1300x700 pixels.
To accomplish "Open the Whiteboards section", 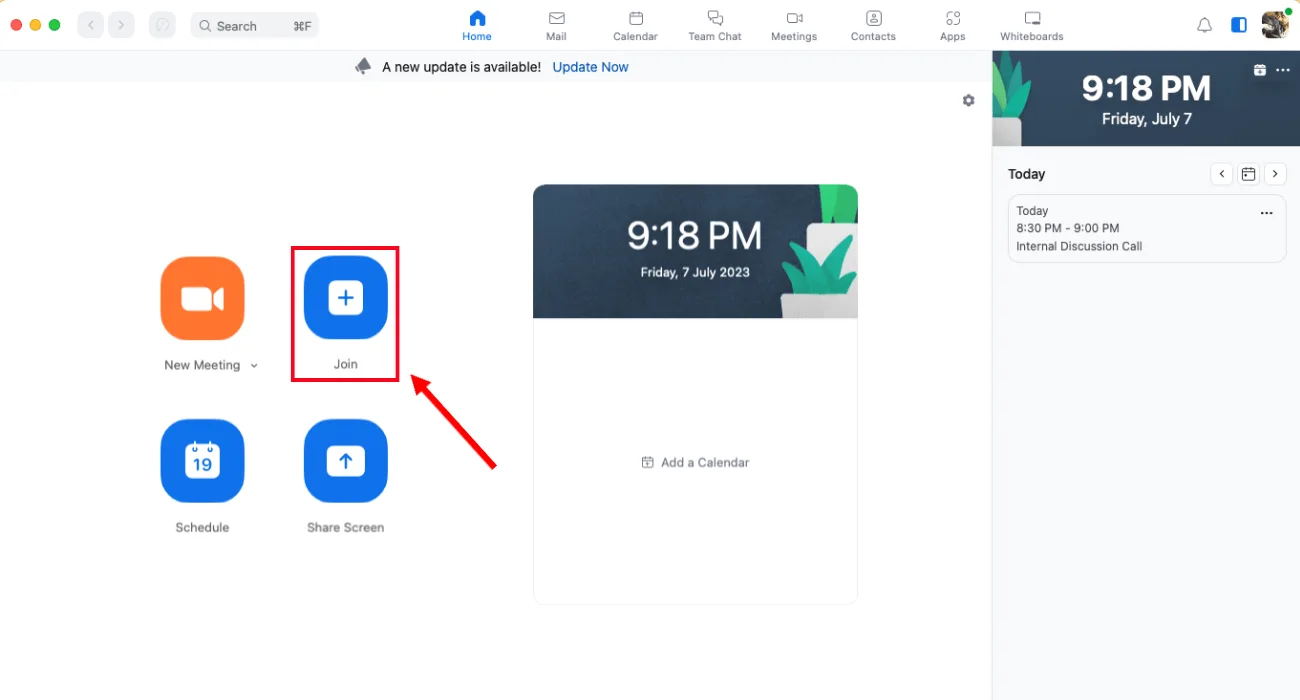I will tap(1030, 25).
